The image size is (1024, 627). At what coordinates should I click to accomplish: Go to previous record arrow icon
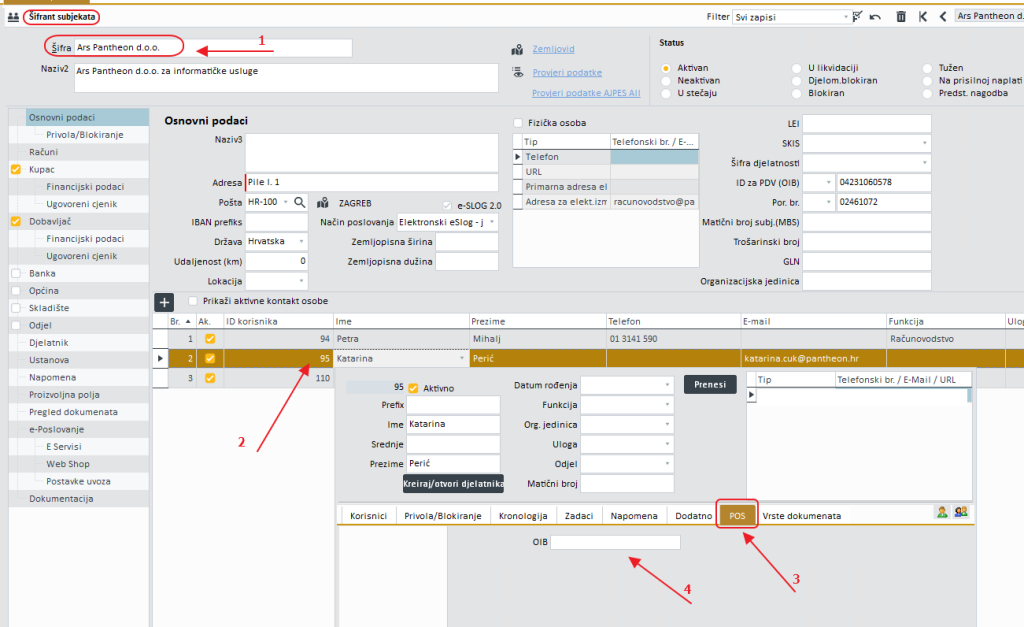point(942,17)
